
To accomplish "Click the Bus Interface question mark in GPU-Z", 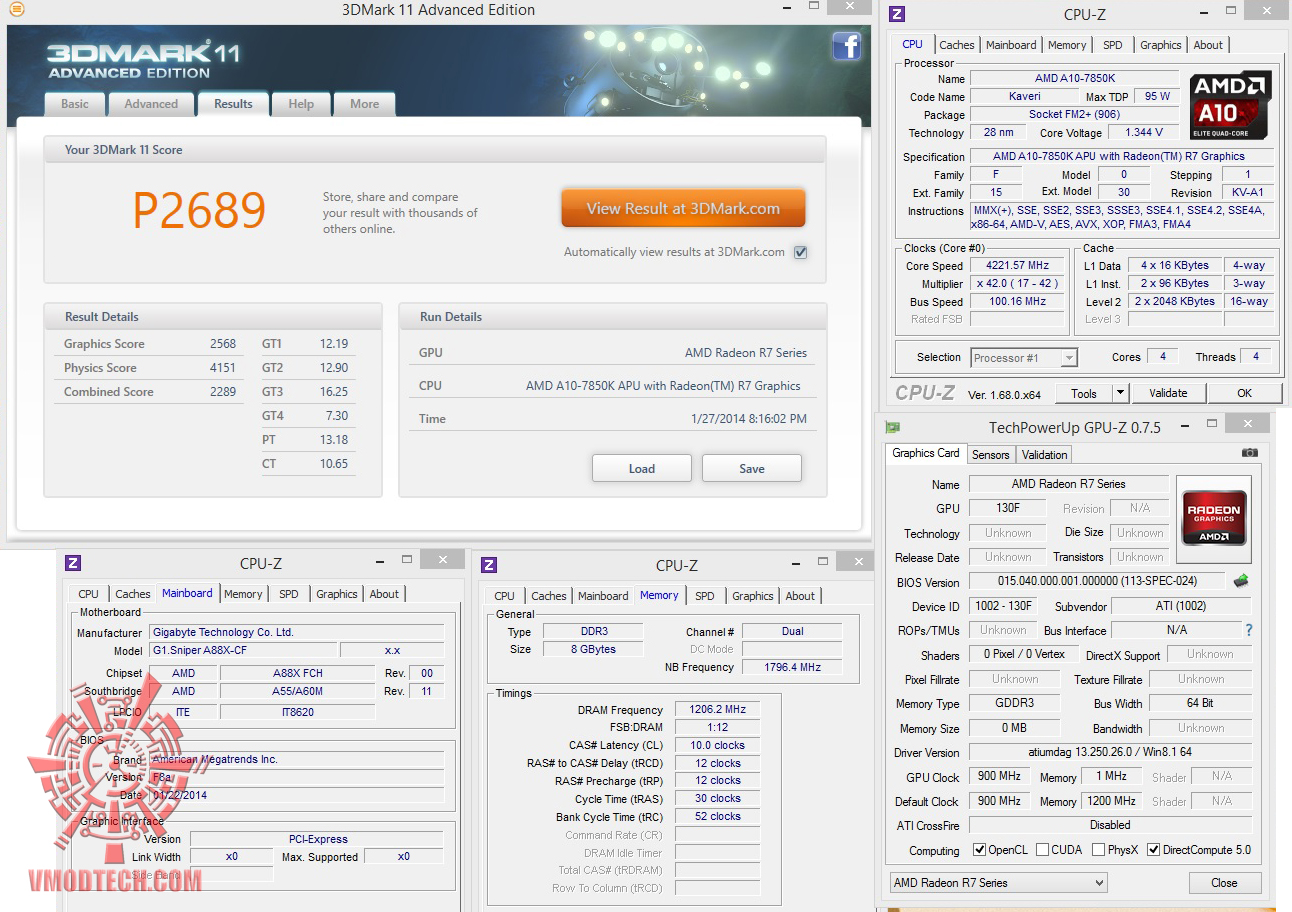I will coord(1249,630).
